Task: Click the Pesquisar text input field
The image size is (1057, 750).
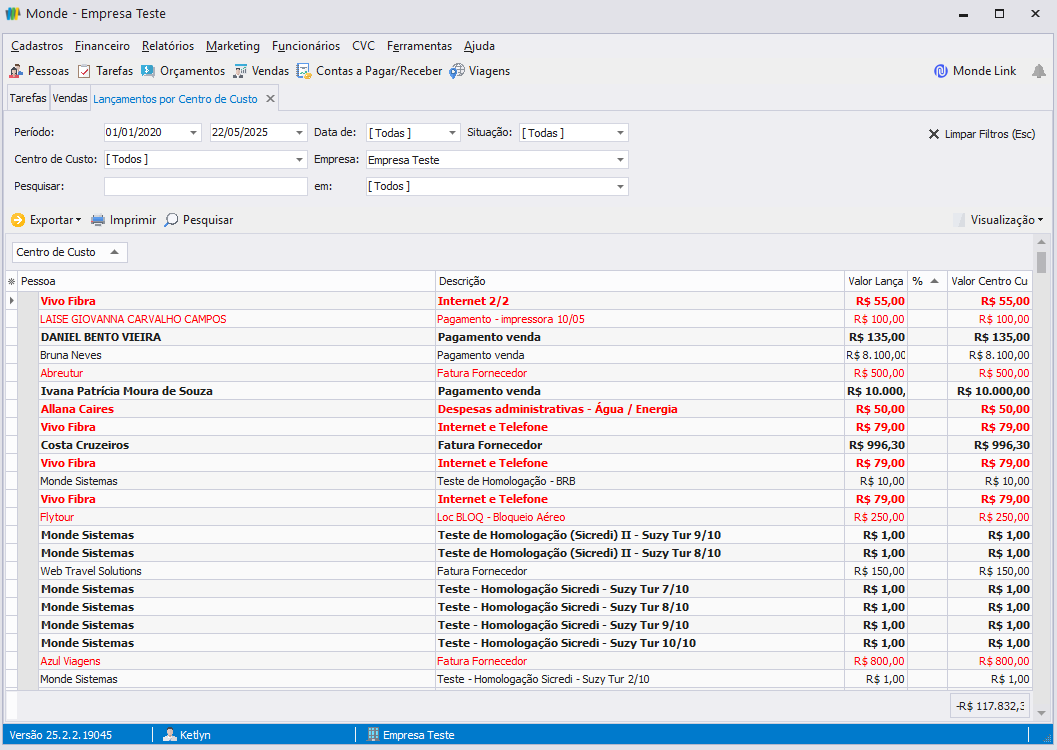Action: (205, 186)
